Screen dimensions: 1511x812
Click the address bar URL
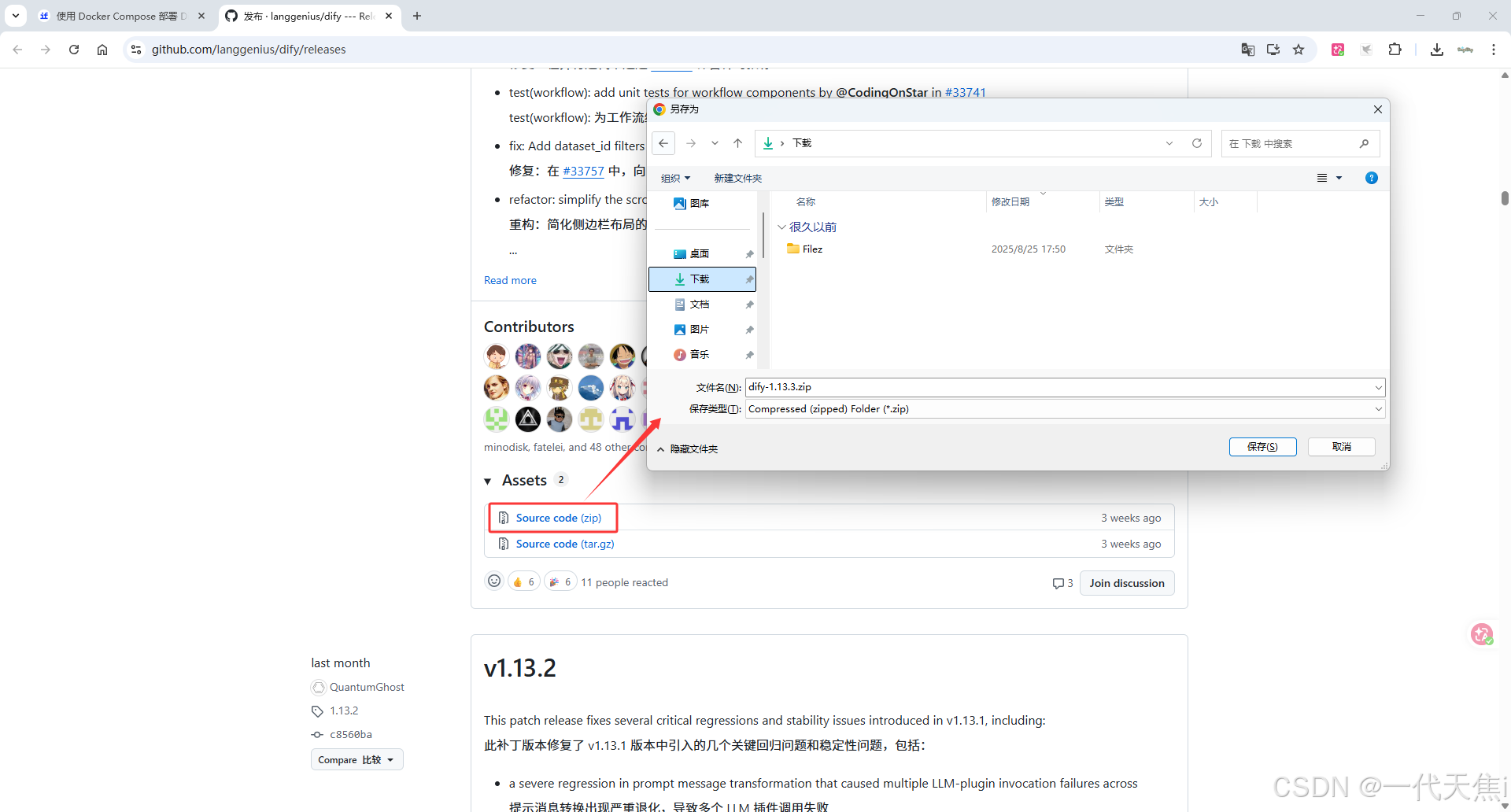tap(249, 50)
